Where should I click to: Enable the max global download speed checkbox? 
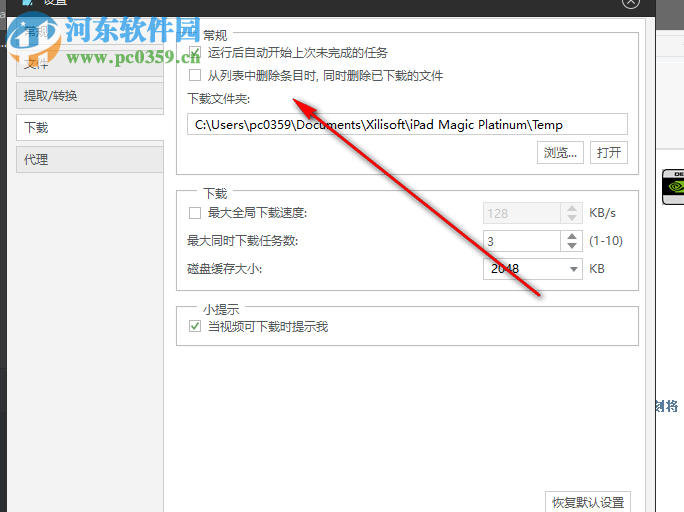195,213
